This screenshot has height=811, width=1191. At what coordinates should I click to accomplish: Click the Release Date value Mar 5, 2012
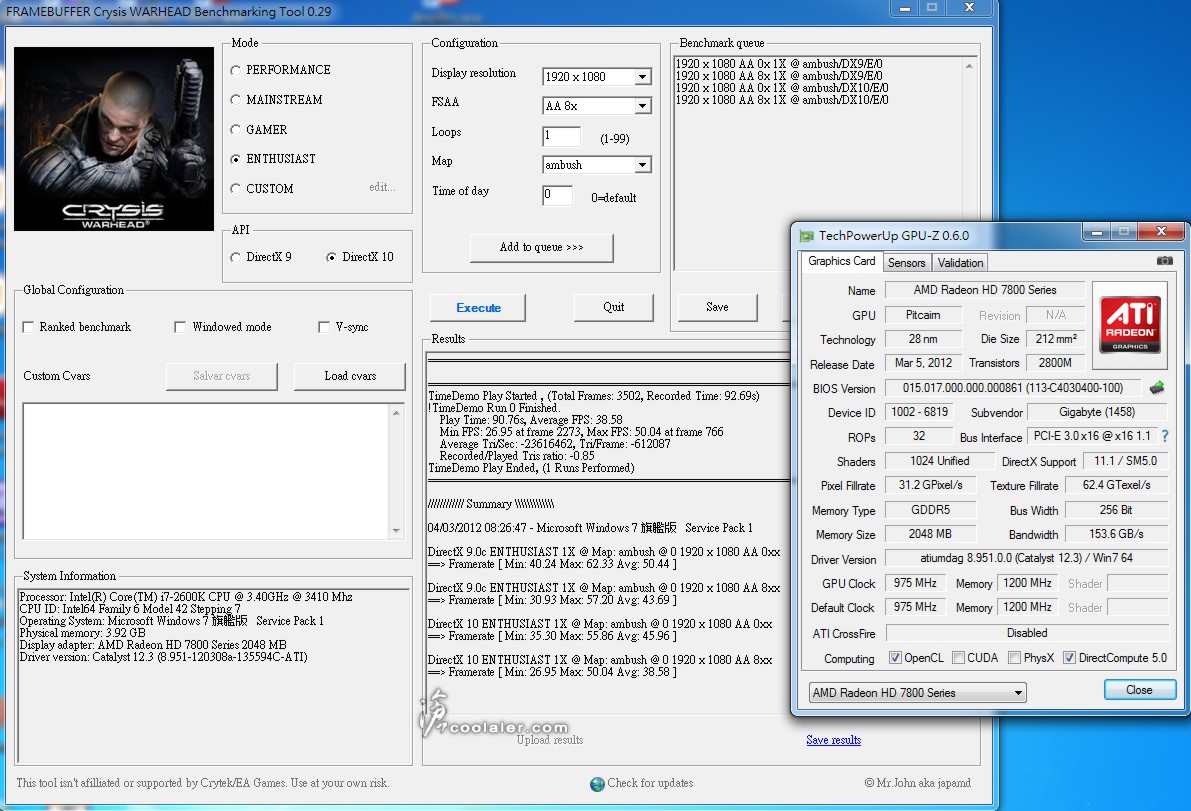coord(924,363)
